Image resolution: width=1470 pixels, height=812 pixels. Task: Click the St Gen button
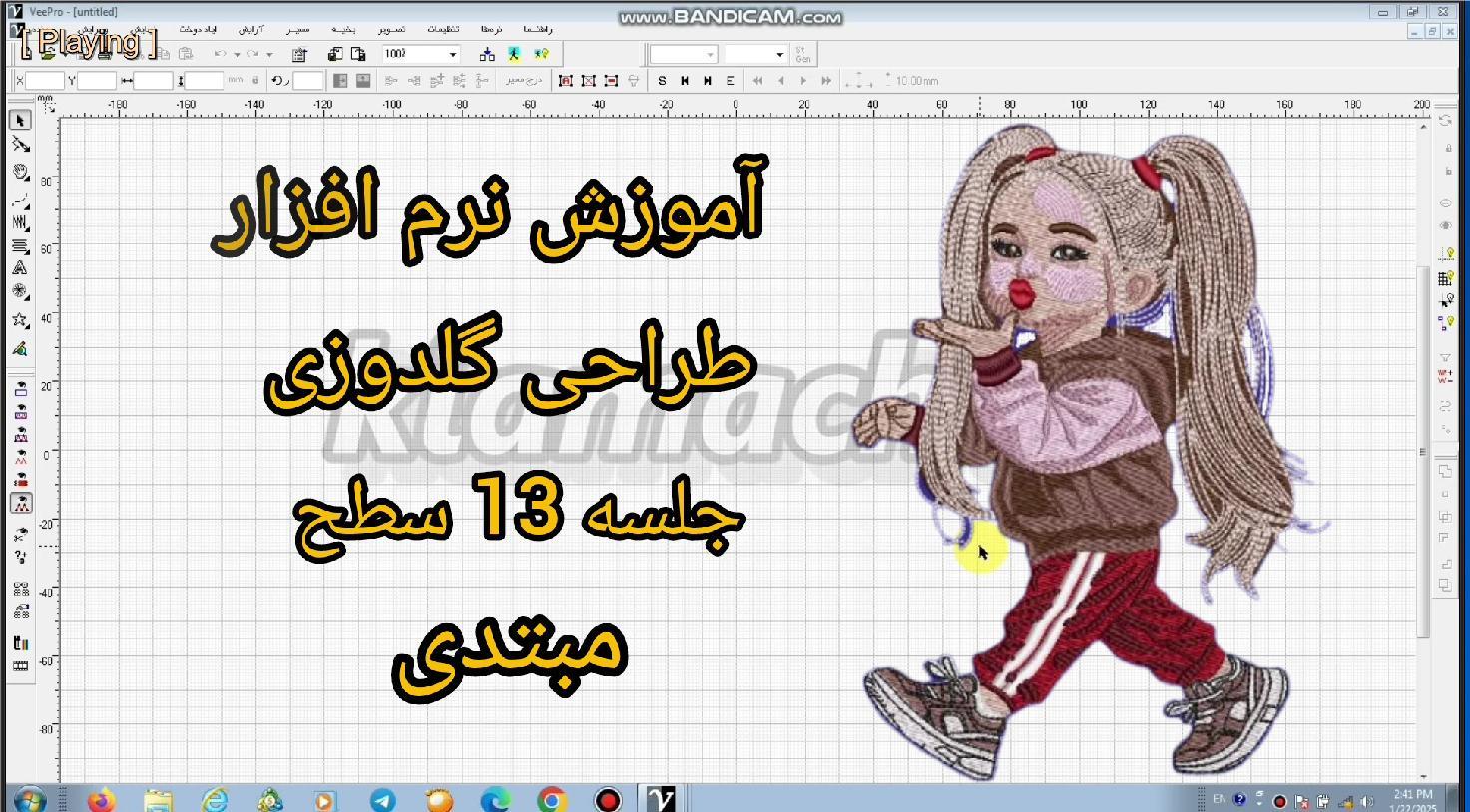(802, 54)
